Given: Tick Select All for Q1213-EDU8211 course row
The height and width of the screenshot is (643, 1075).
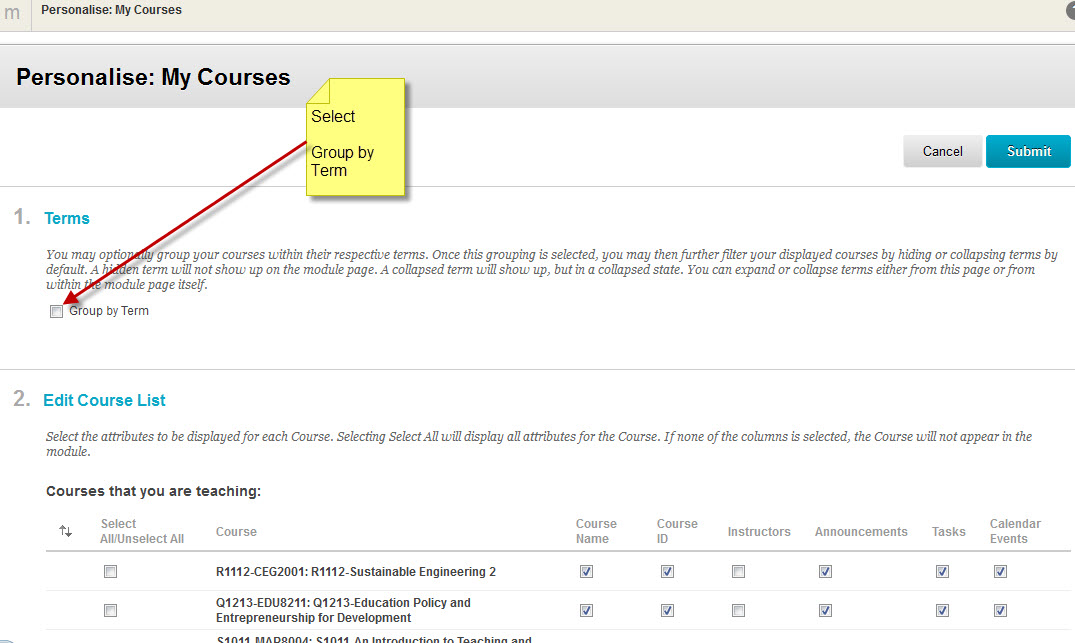Looking at the screenshot, I should pos(111,610).
